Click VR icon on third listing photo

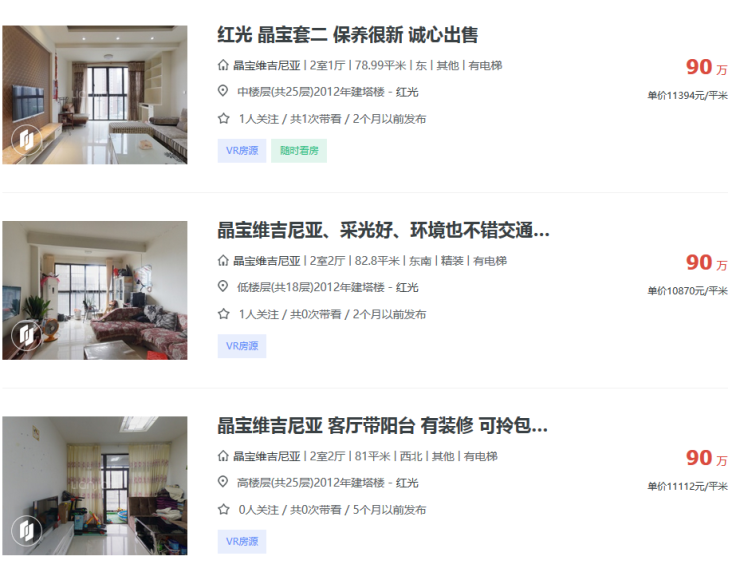point(26,531)
